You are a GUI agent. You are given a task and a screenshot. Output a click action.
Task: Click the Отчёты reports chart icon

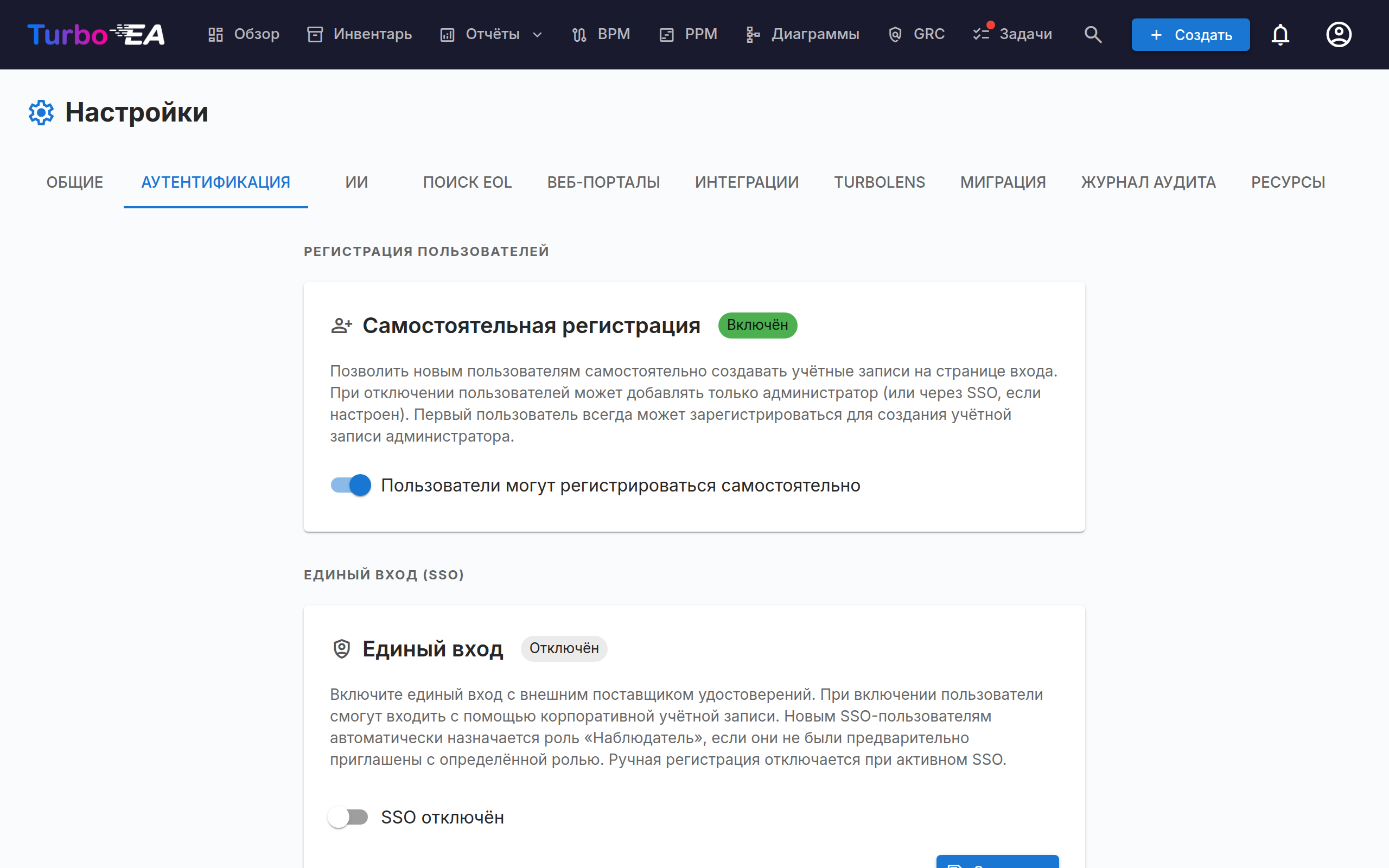(447, 34)
